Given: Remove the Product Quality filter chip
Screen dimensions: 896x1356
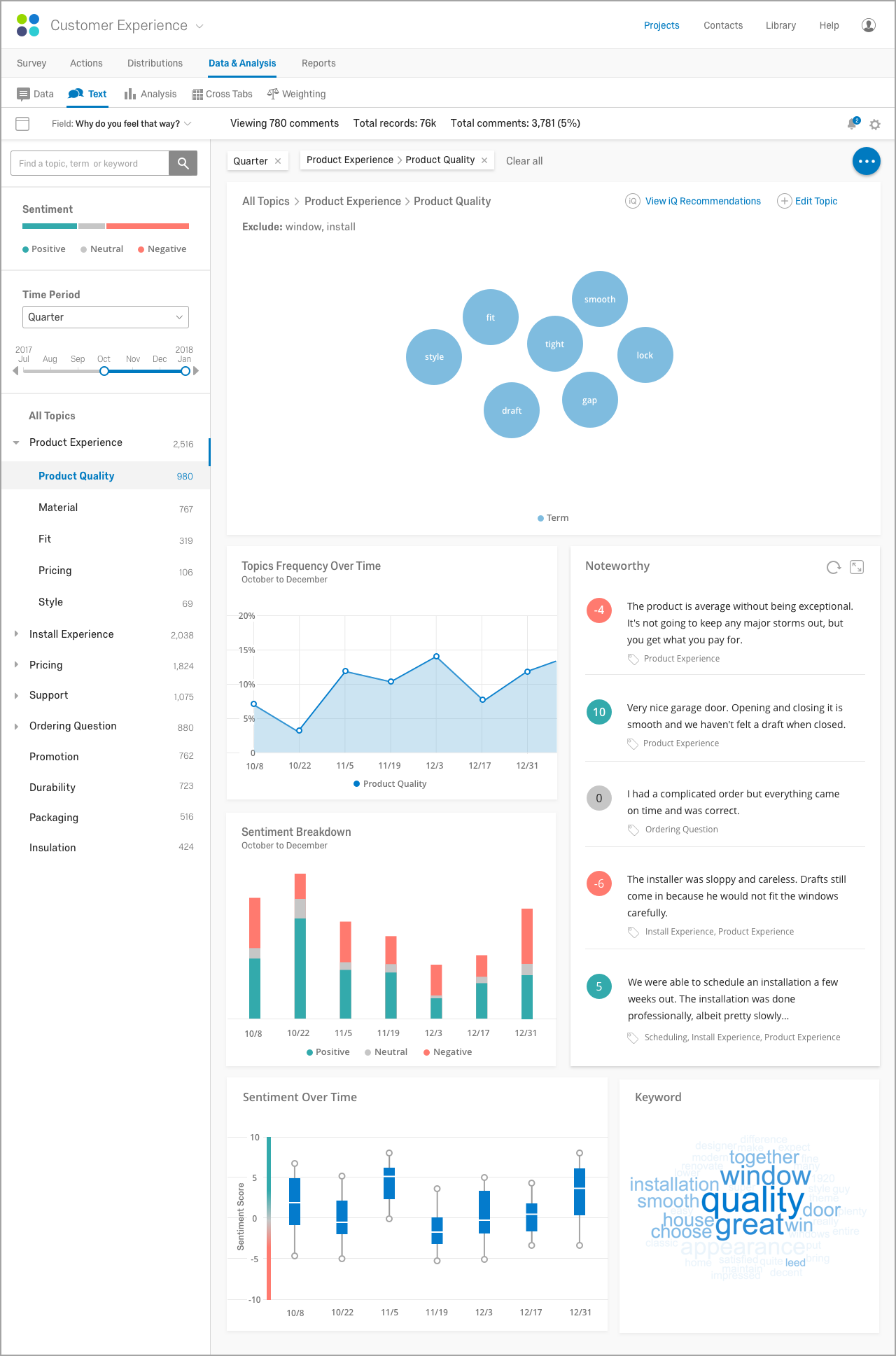Looking at the screenshot, I should pos(484,160).
